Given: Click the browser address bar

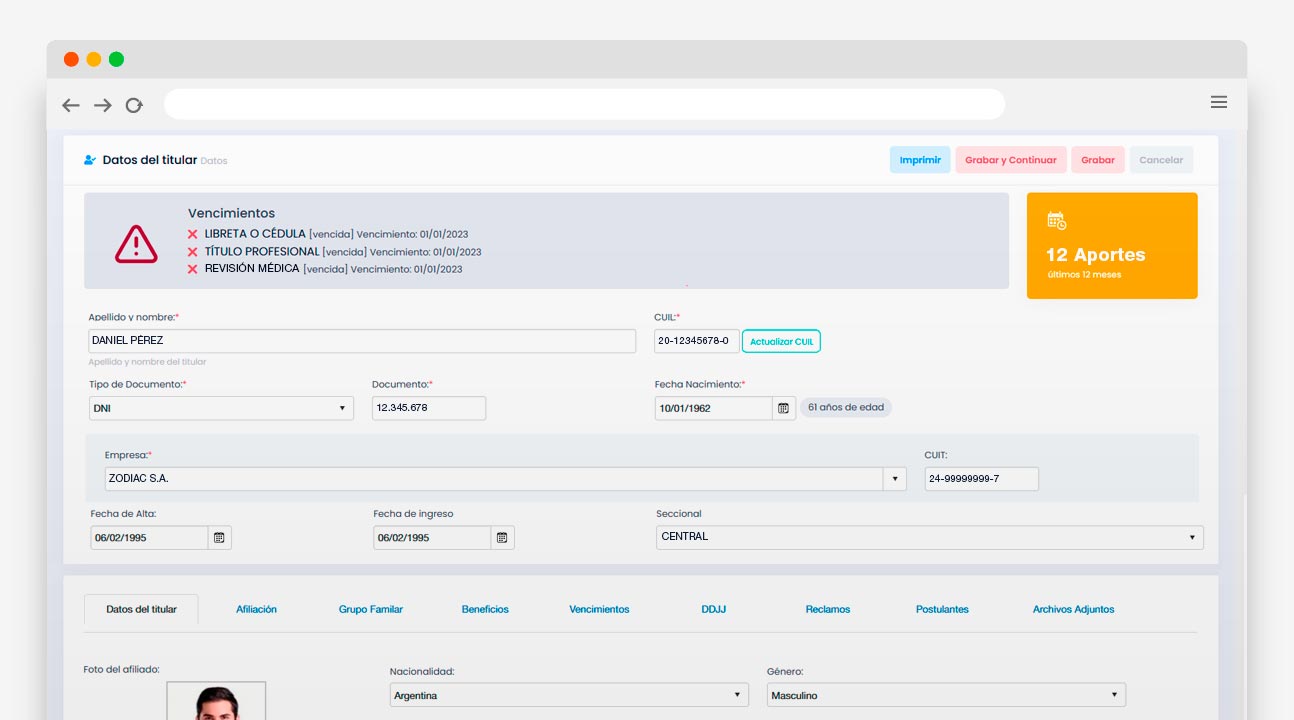Looking at the screenshot, I should tap(584, 104).
